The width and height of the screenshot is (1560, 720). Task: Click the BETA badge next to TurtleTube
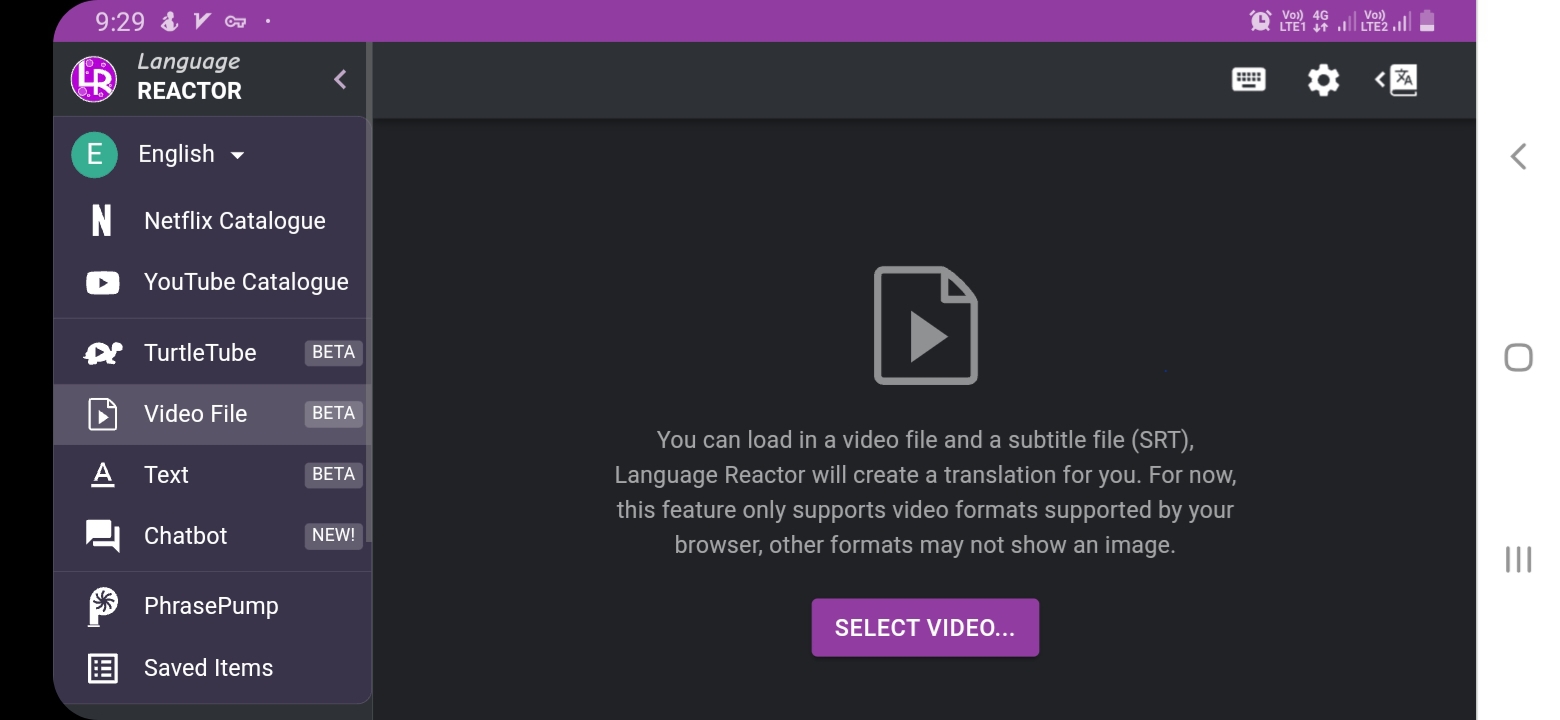click(x=334, y=352)
